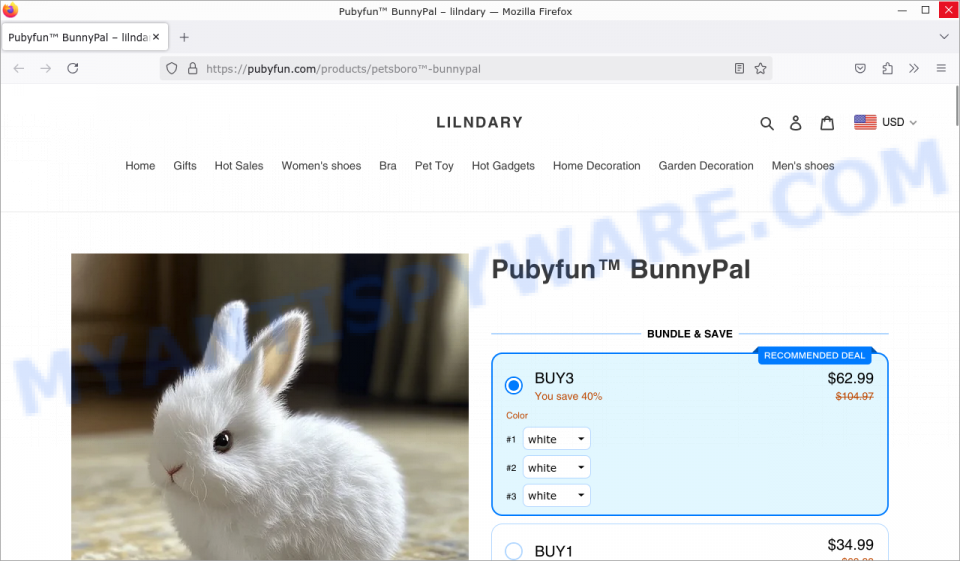Open tracking protection shield icon
The width and height of the screenshot is (960, 561).
click(x=172, y=69)
